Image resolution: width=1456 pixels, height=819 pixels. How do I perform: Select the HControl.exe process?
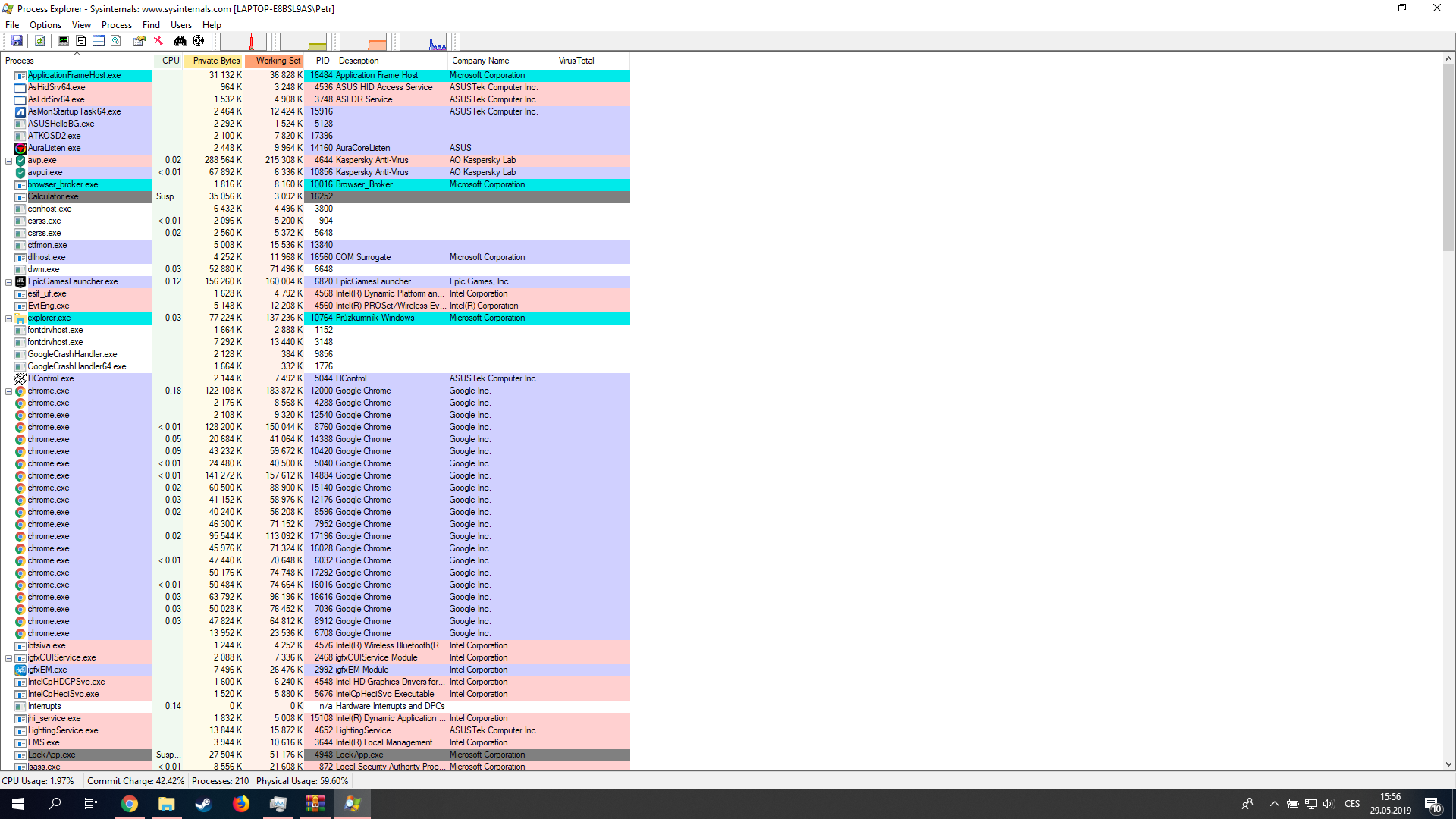pyautogui.click(x=315, y=379)
